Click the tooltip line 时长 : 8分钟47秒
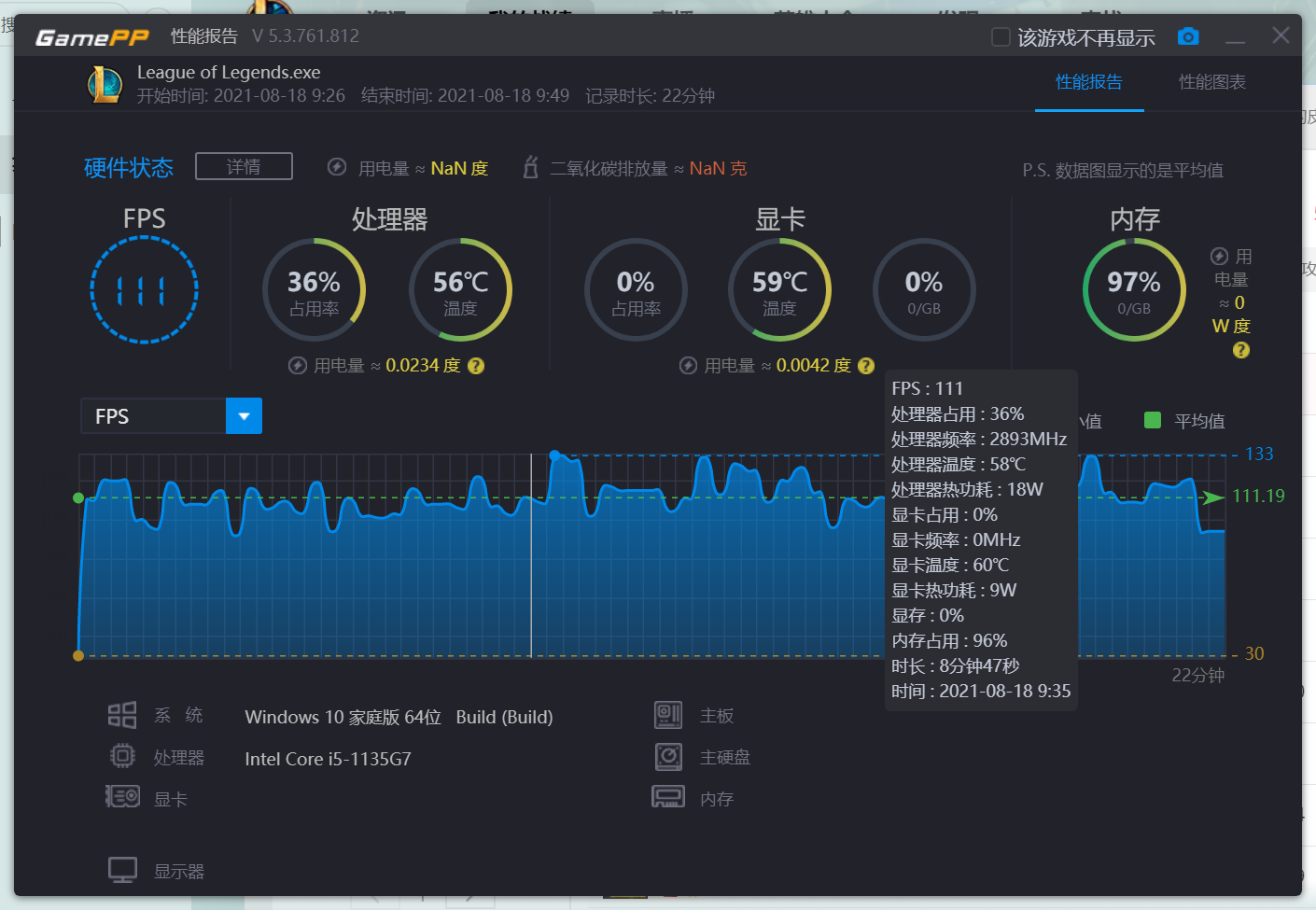Screen dimensions: 1316x910 coord(955,665)
